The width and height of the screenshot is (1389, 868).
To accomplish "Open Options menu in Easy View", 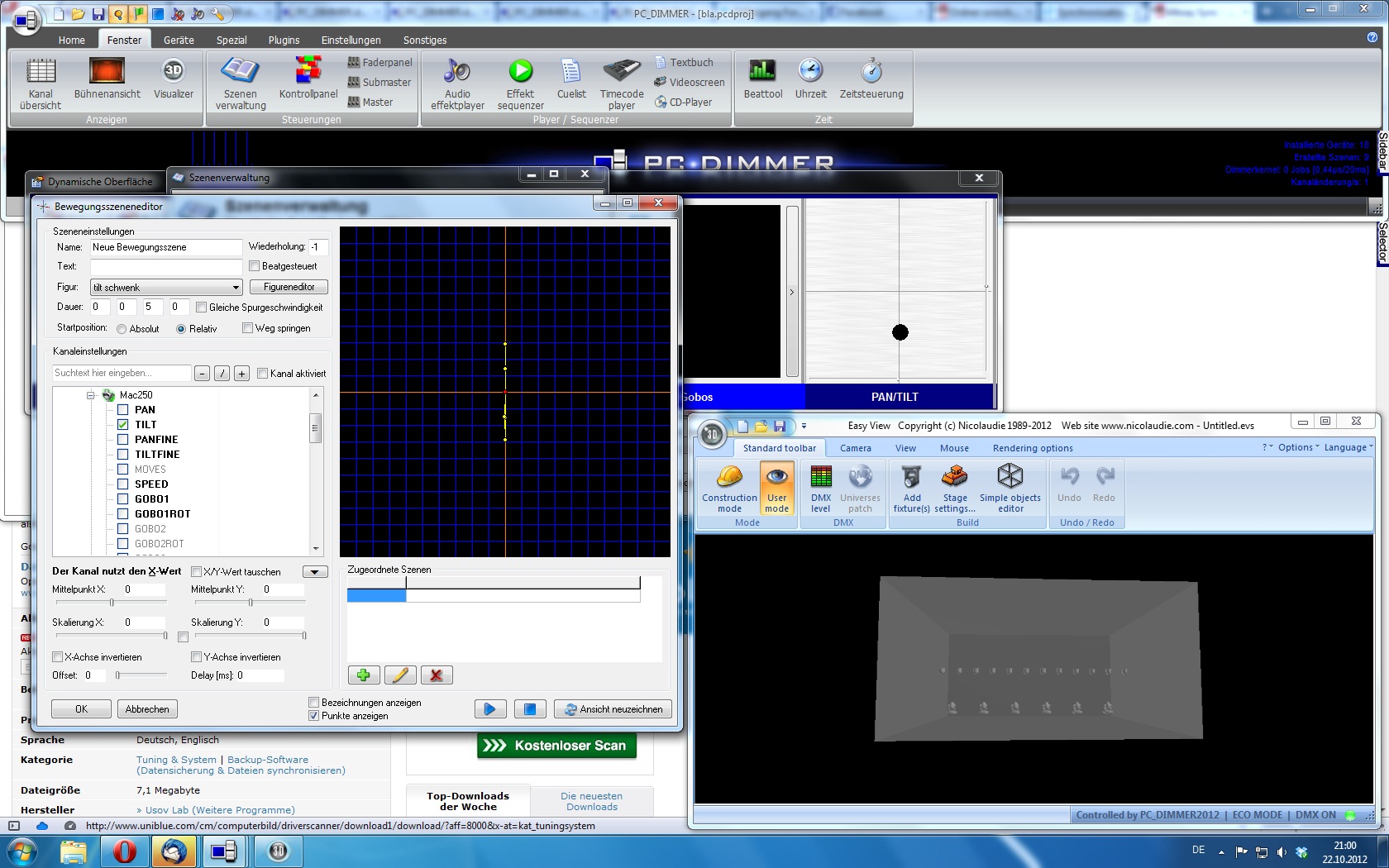I will [x=1298, y=447].
